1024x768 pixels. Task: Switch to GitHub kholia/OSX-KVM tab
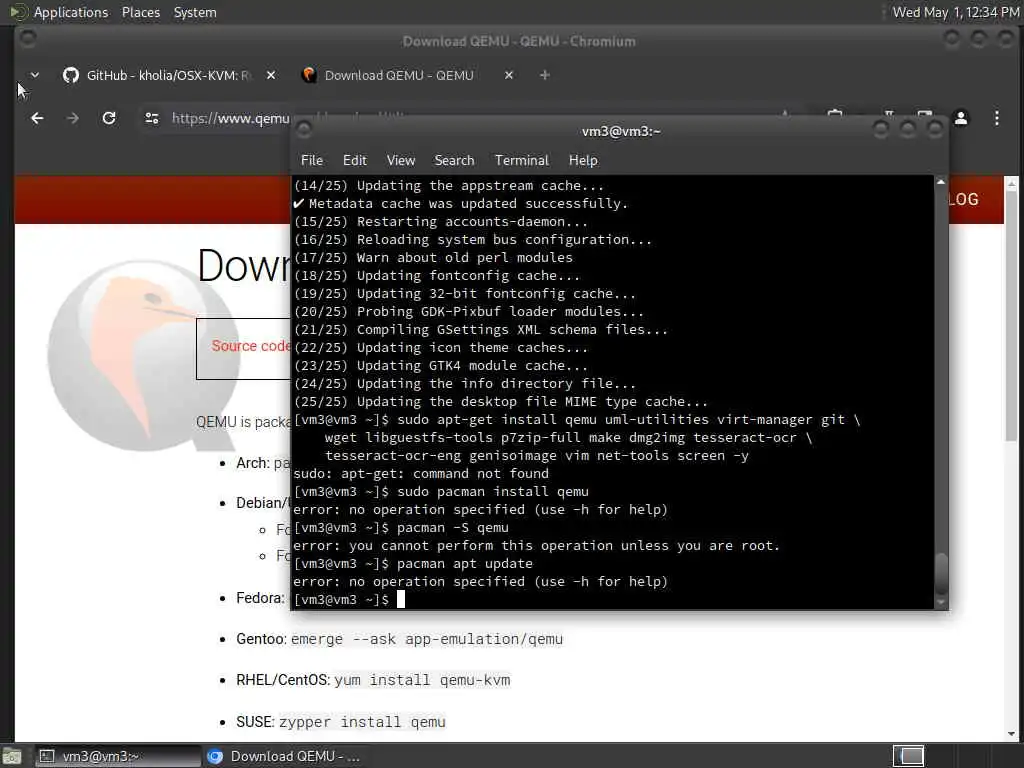(169, 75)
